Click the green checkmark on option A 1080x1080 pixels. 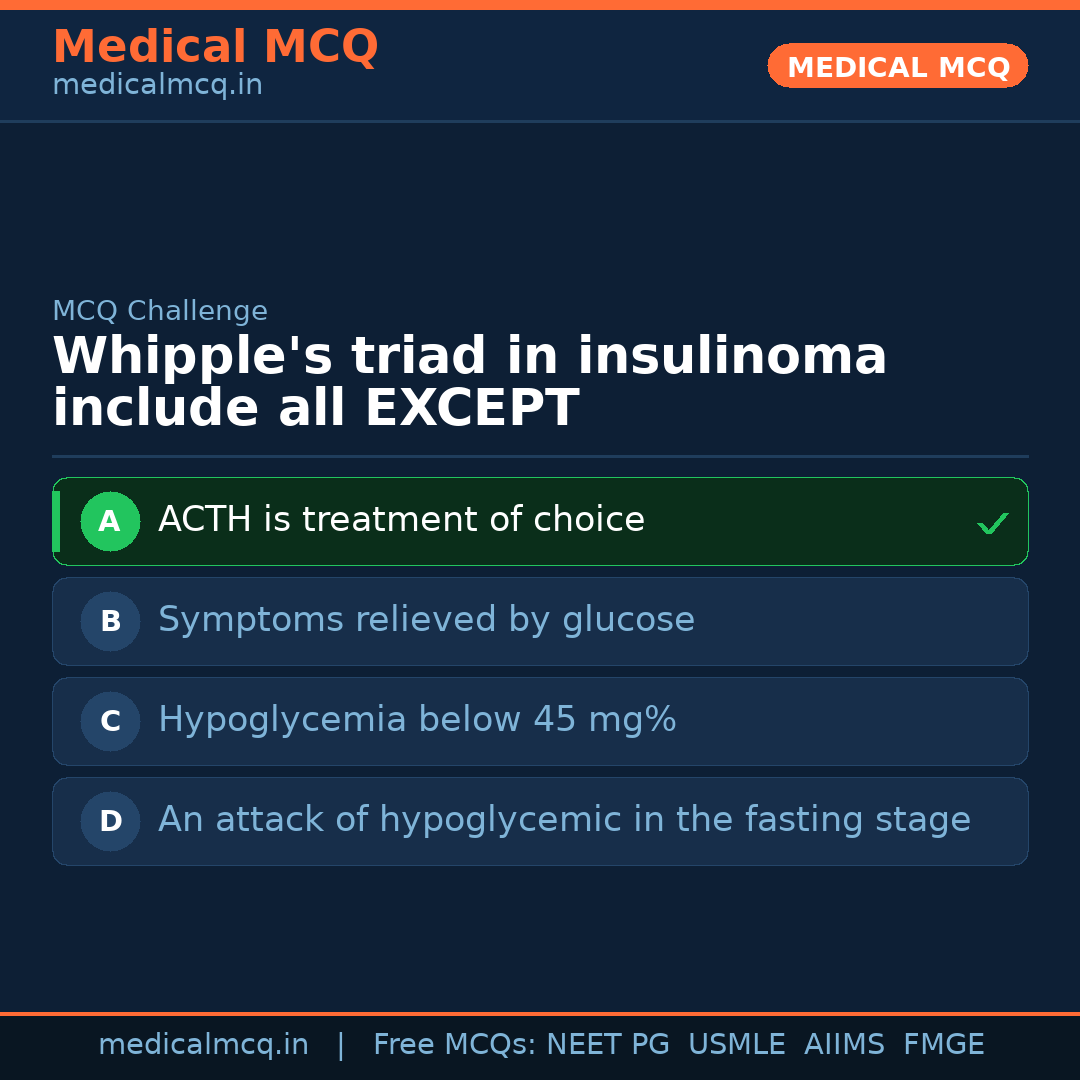tap(992, 523)
